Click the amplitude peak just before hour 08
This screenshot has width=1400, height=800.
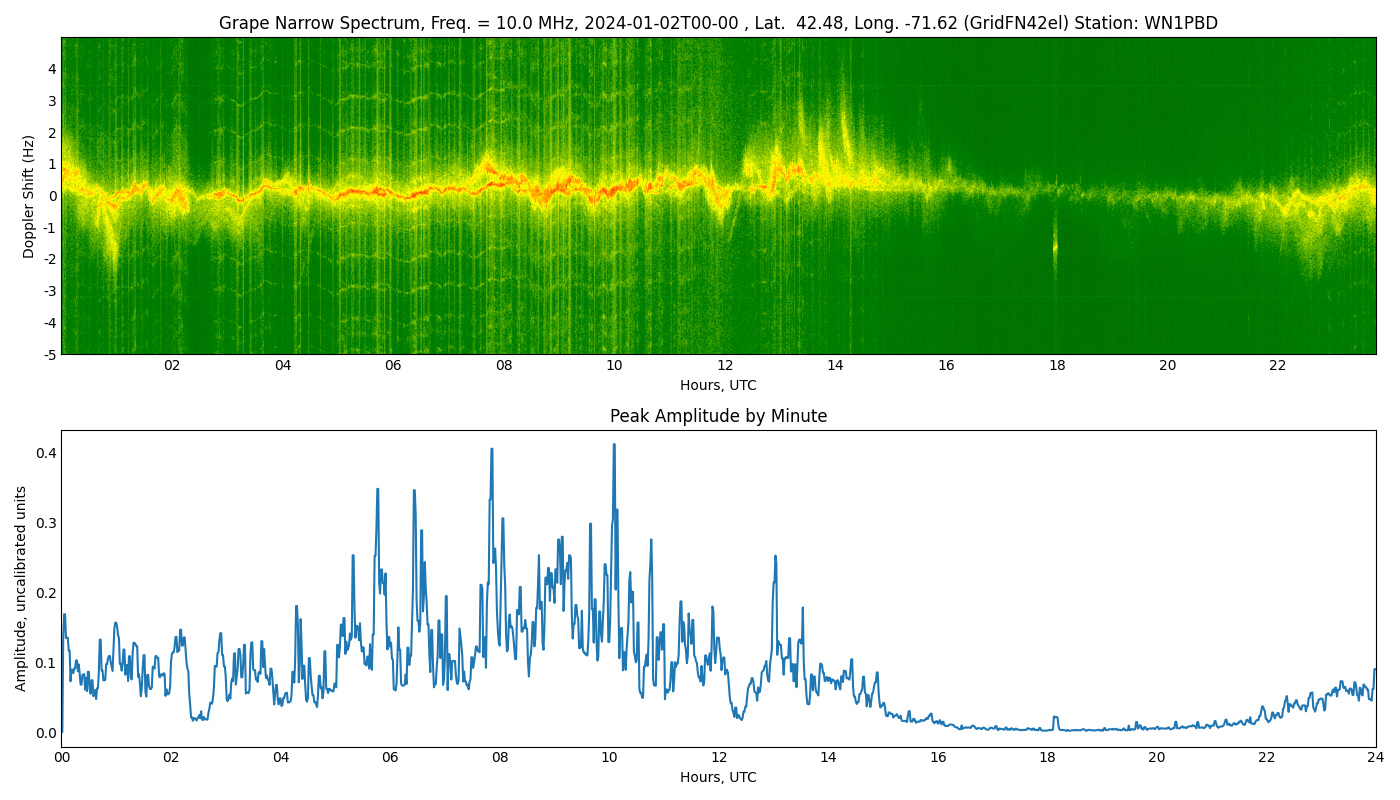(x=492, y=450)
